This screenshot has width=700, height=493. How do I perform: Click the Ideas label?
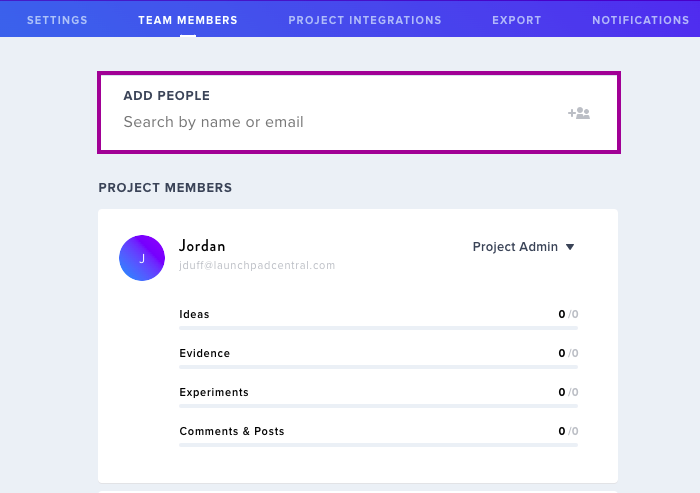pyautogui.click(x=194, y=314)
